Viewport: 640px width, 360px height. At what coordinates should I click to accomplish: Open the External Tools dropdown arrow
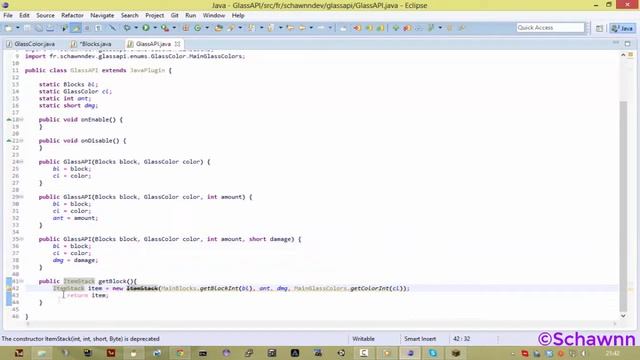point(174,28)
